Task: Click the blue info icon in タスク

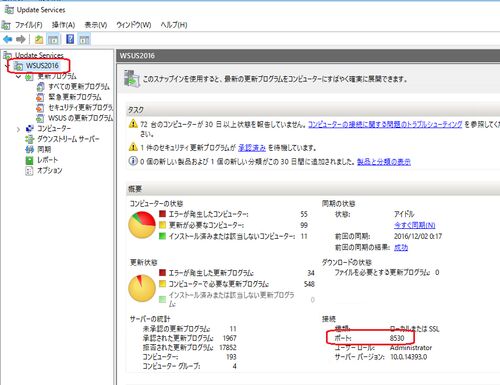Action: tap(133, 161)
